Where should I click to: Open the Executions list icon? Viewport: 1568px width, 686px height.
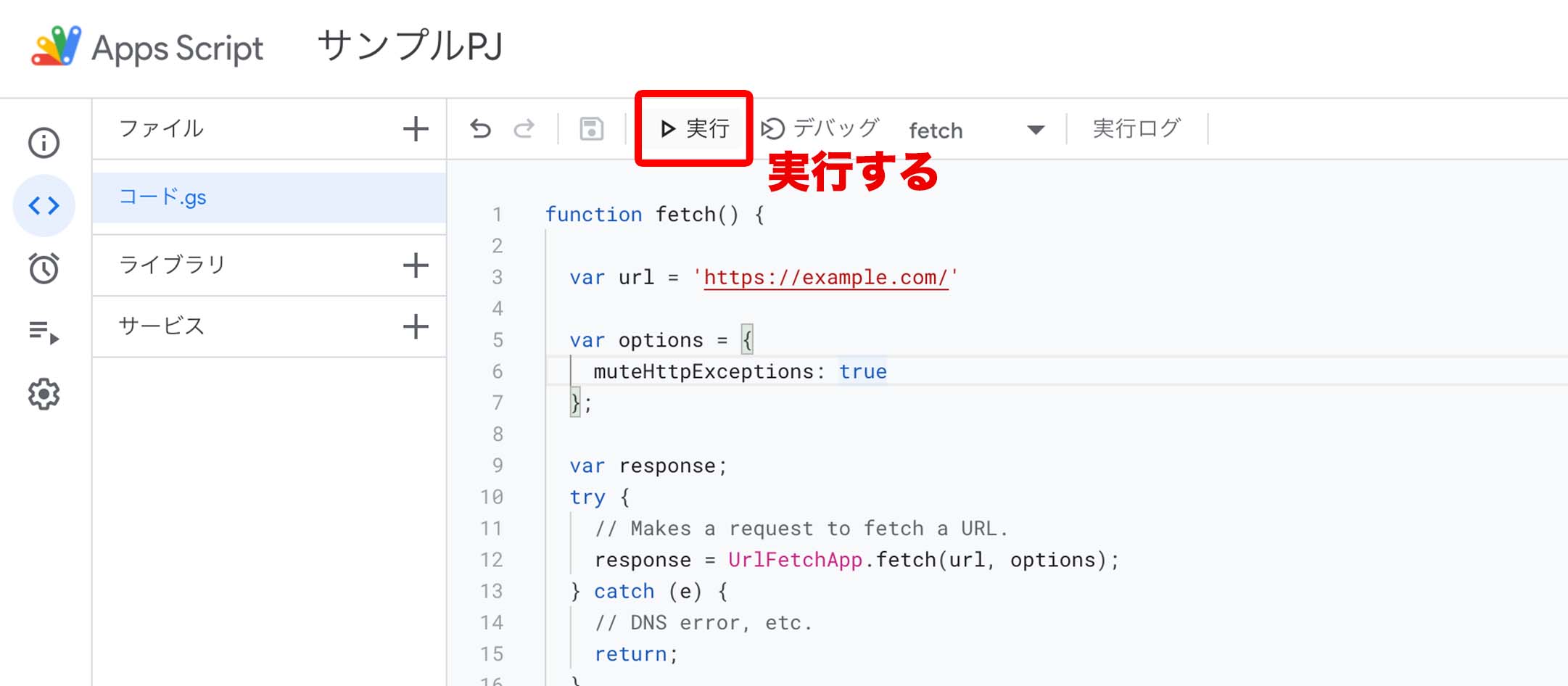(44, 331)
